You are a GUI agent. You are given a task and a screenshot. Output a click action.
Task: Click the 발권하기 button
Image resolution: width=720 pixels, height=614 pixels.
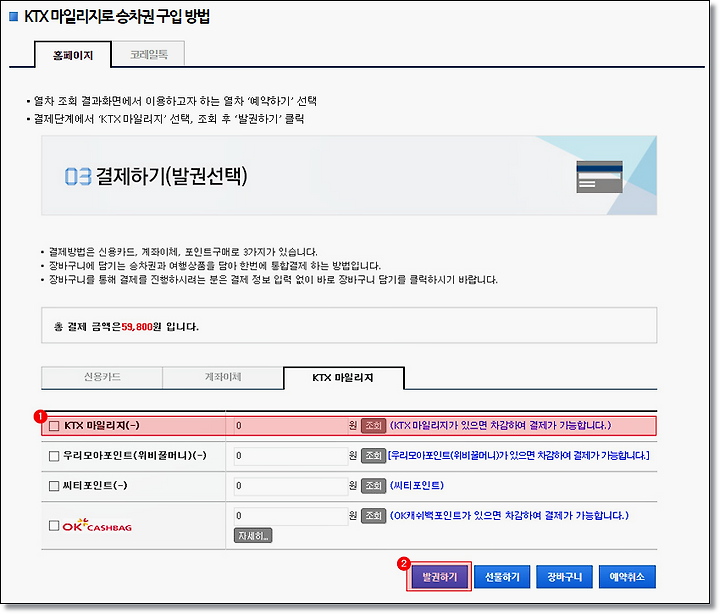point(439,577)
